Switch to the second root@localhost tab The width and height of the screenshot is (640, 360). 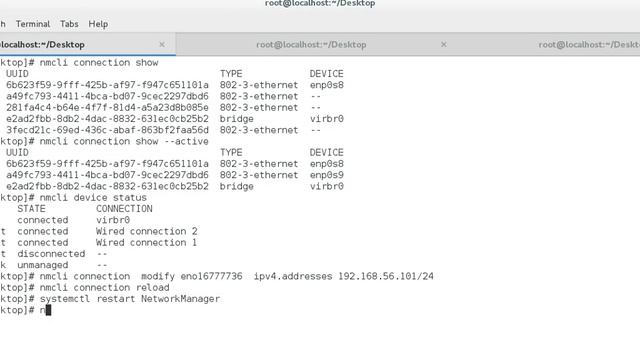[x=311, y=44]
